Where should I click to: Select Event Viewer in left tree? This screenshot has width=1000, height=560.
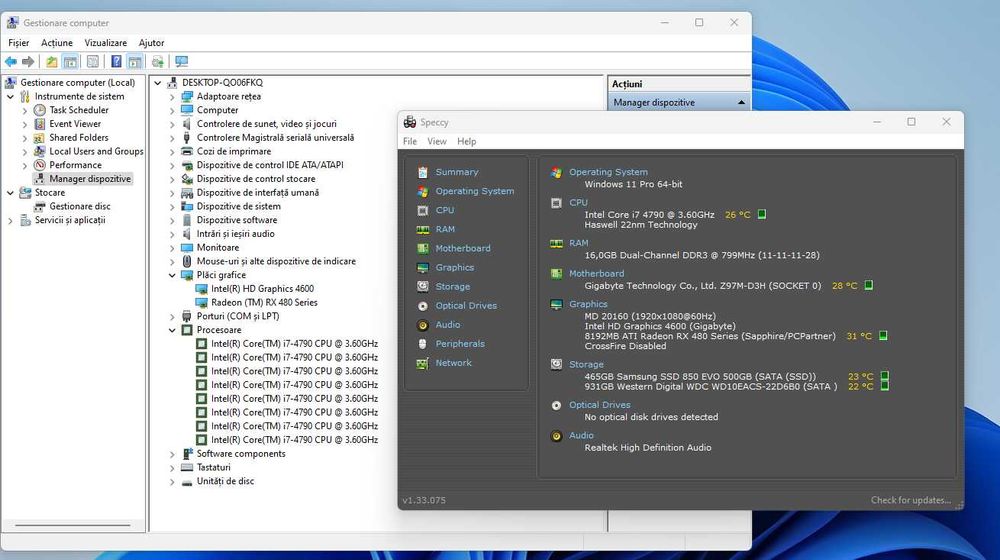[75, 124]
